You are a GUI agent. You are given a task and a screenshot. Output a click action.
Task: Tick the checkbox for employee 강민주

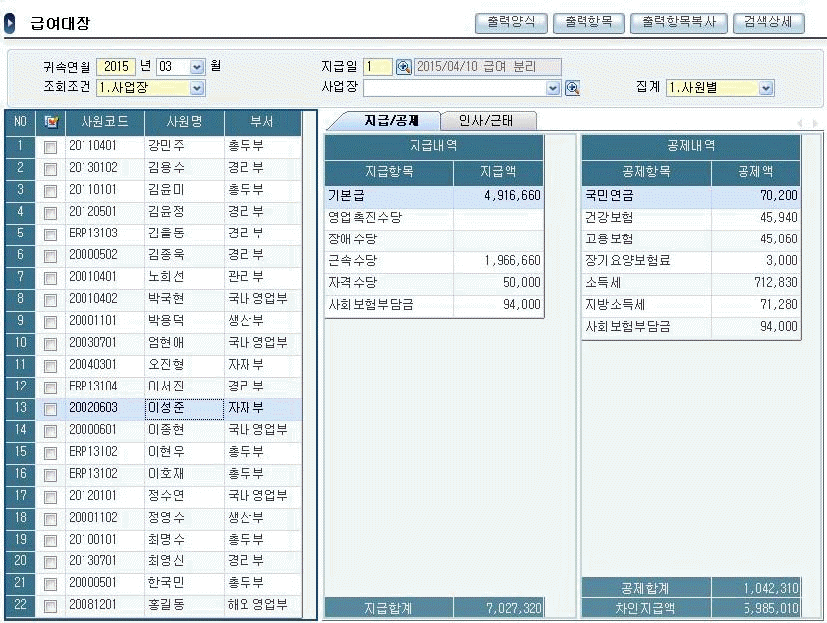(51, 147)
